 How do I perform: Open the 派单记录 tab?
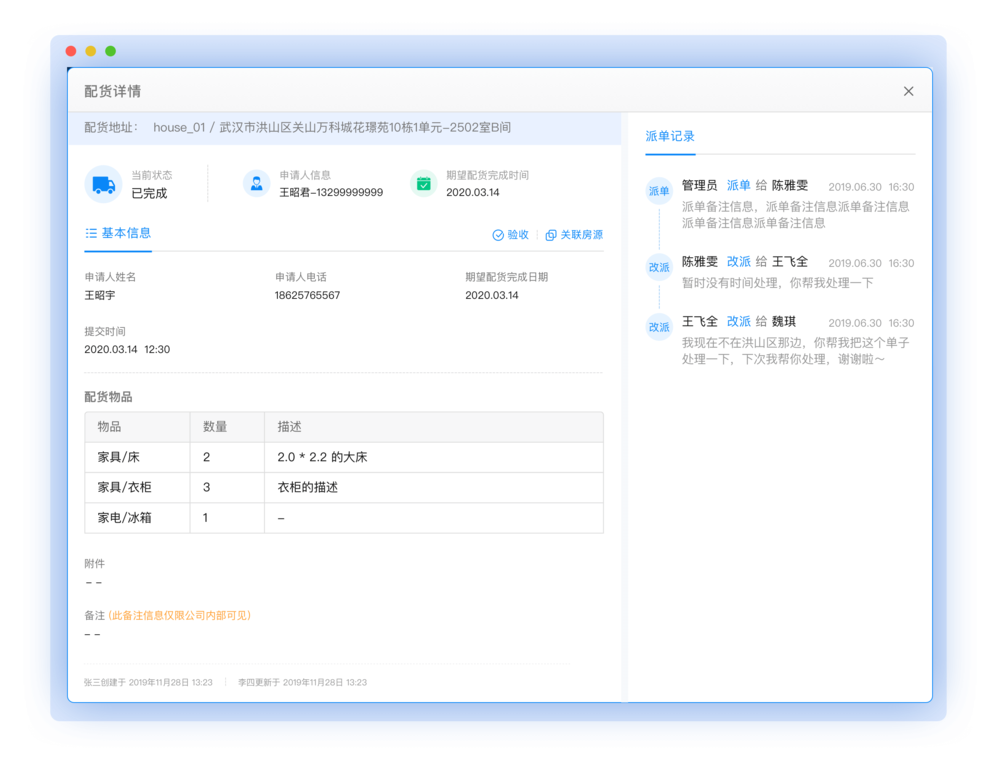(x=670, y=136)
